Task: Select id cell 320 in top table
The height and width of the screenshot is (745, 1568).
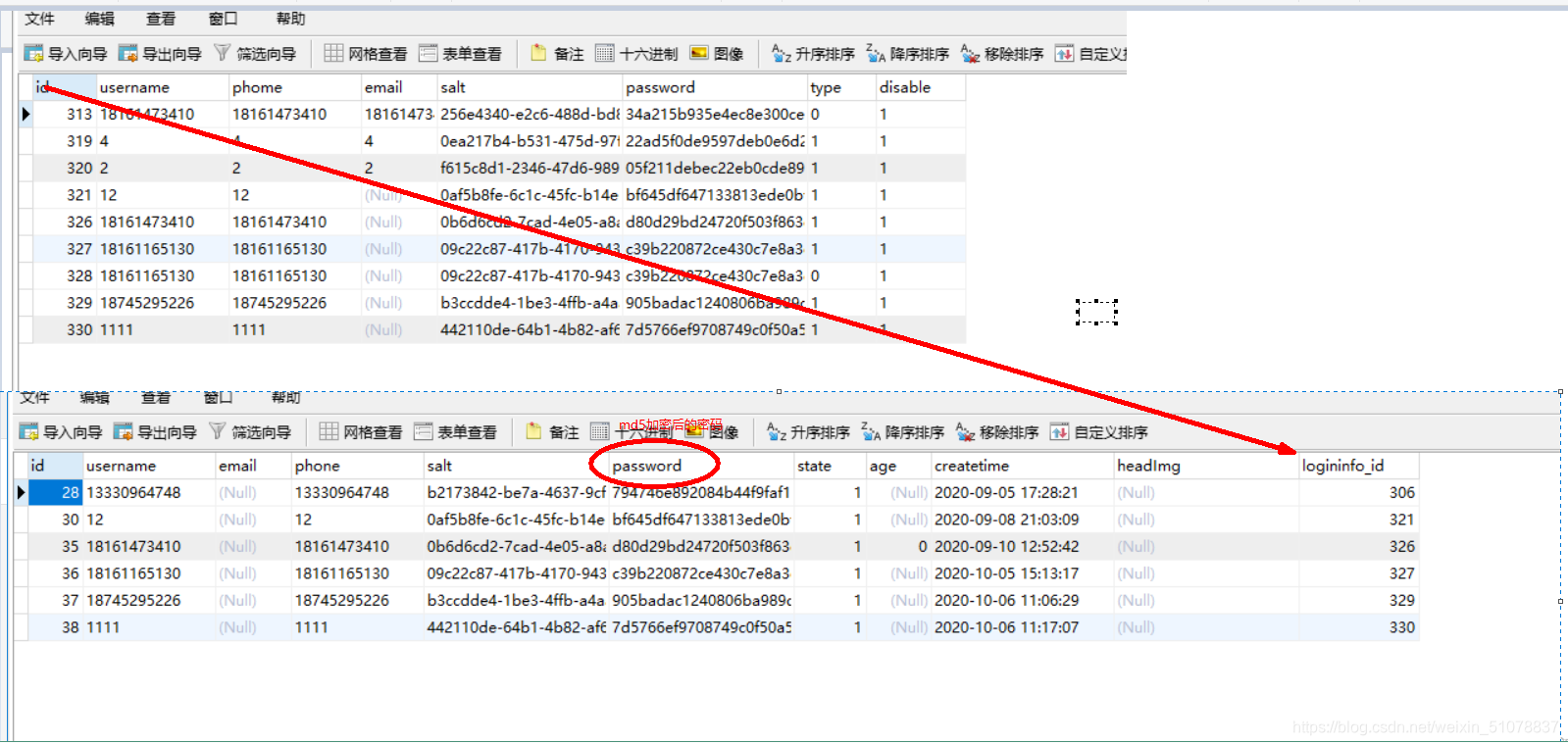Action: [66, 168]
